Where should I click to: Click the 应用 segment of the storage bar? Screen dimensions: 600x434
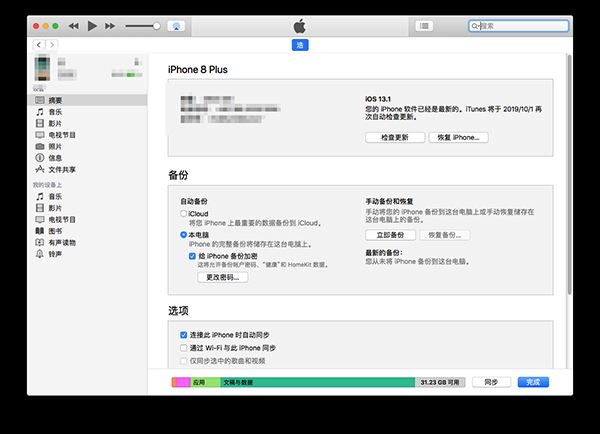(205, 382)
